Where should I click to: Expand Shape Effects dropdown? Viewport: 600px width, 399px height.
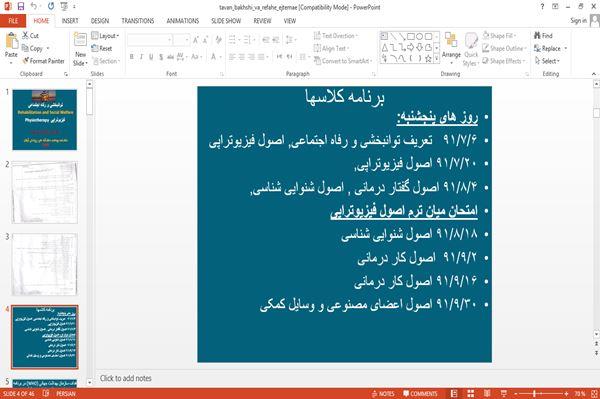coord(504,61)
